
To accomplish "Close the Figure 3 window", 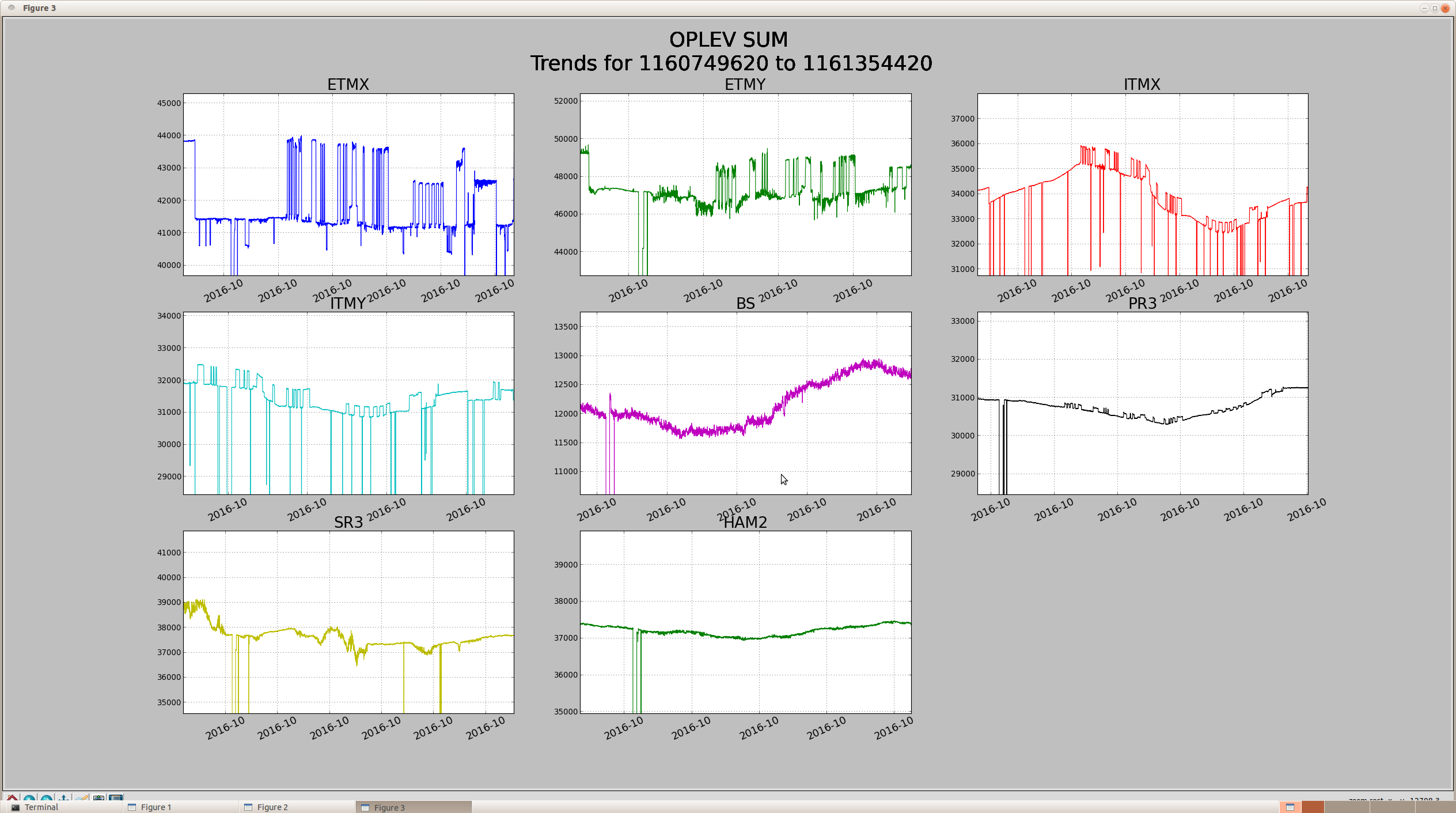I will coord(1445,8).
